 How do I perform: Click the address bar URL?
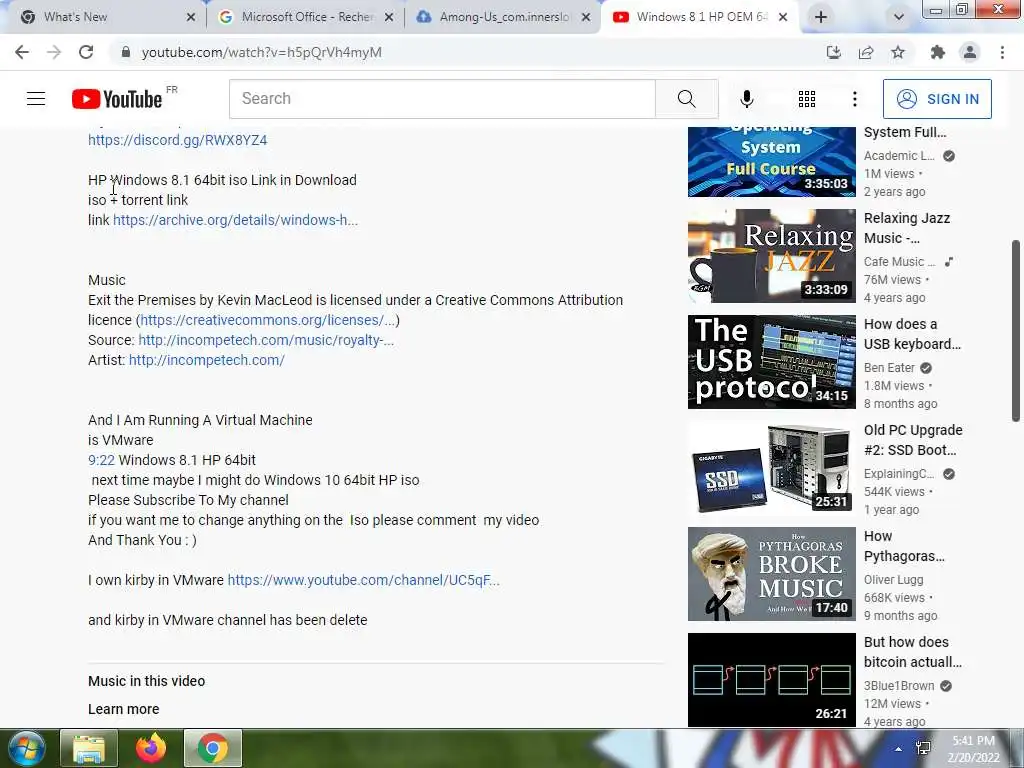[262, 52]
